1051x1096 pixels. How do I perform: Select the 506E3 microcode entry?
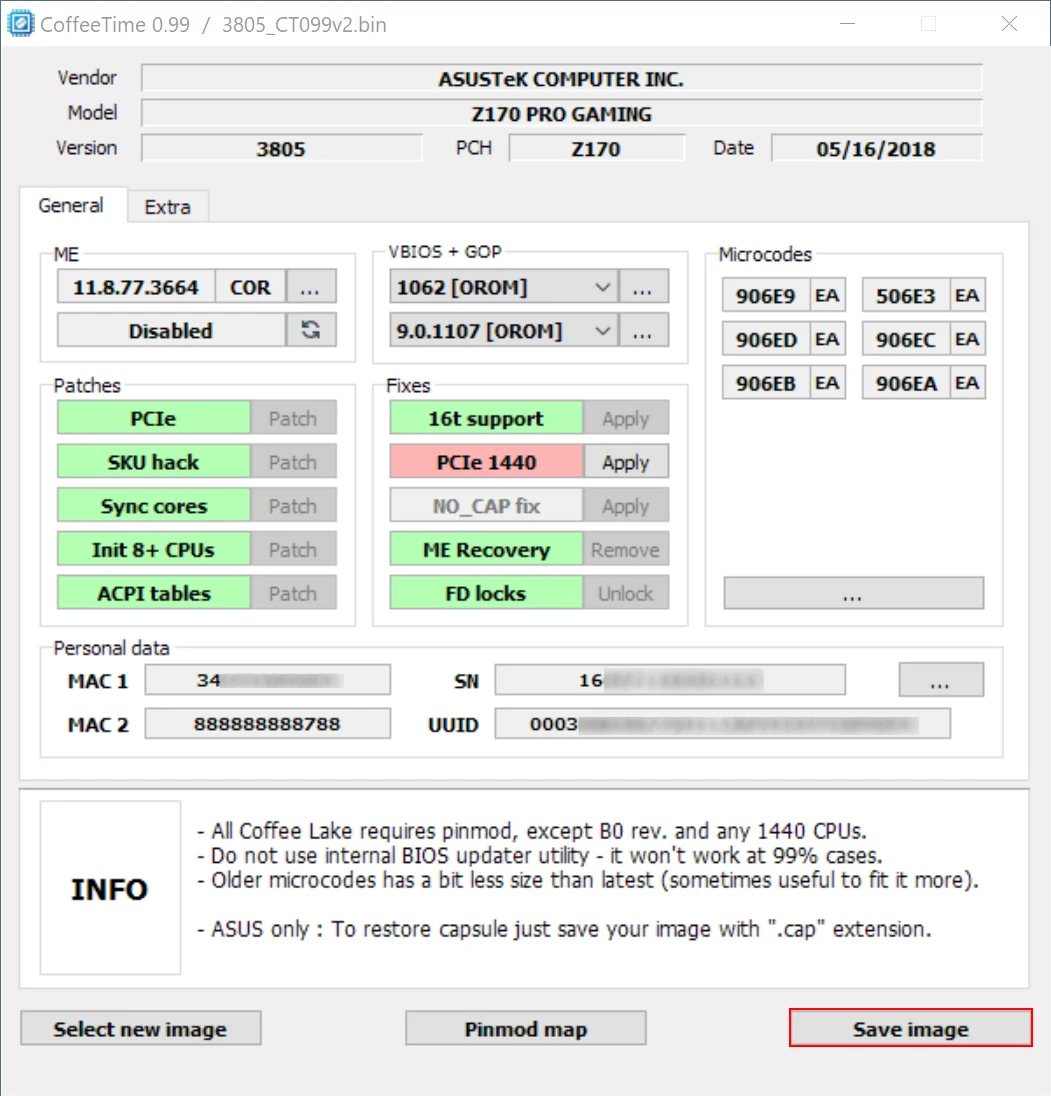tap(906, 296)
